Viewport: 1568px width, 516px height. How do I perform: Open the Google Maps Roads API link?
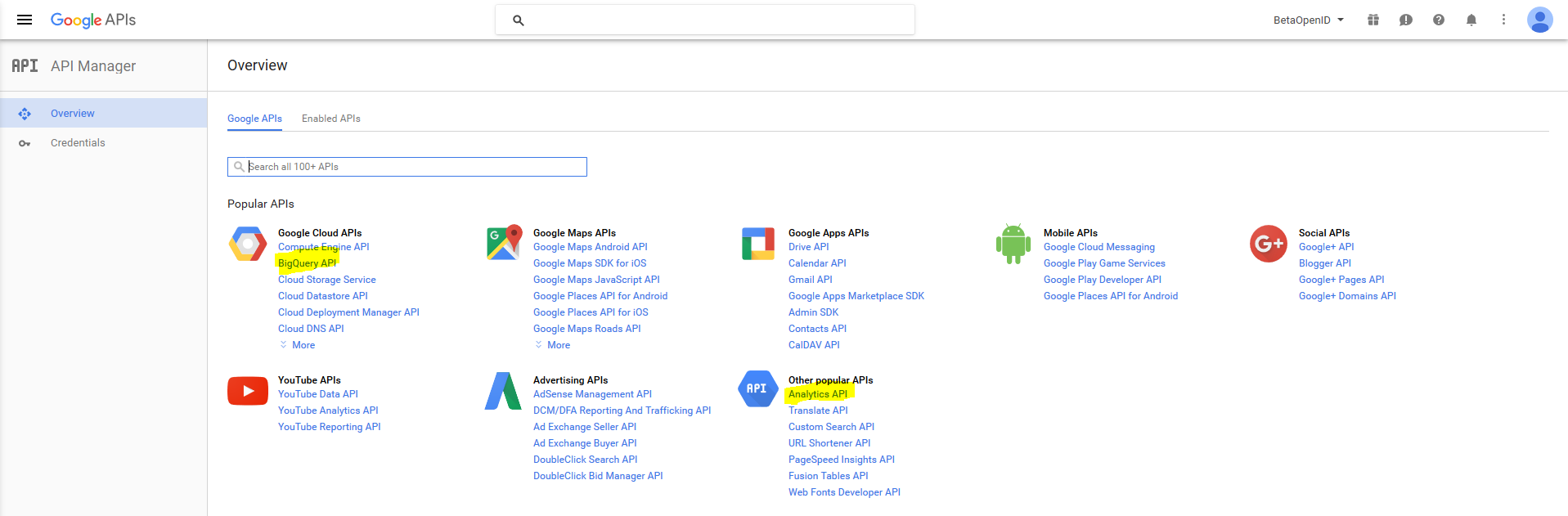(x=587, y=329)
